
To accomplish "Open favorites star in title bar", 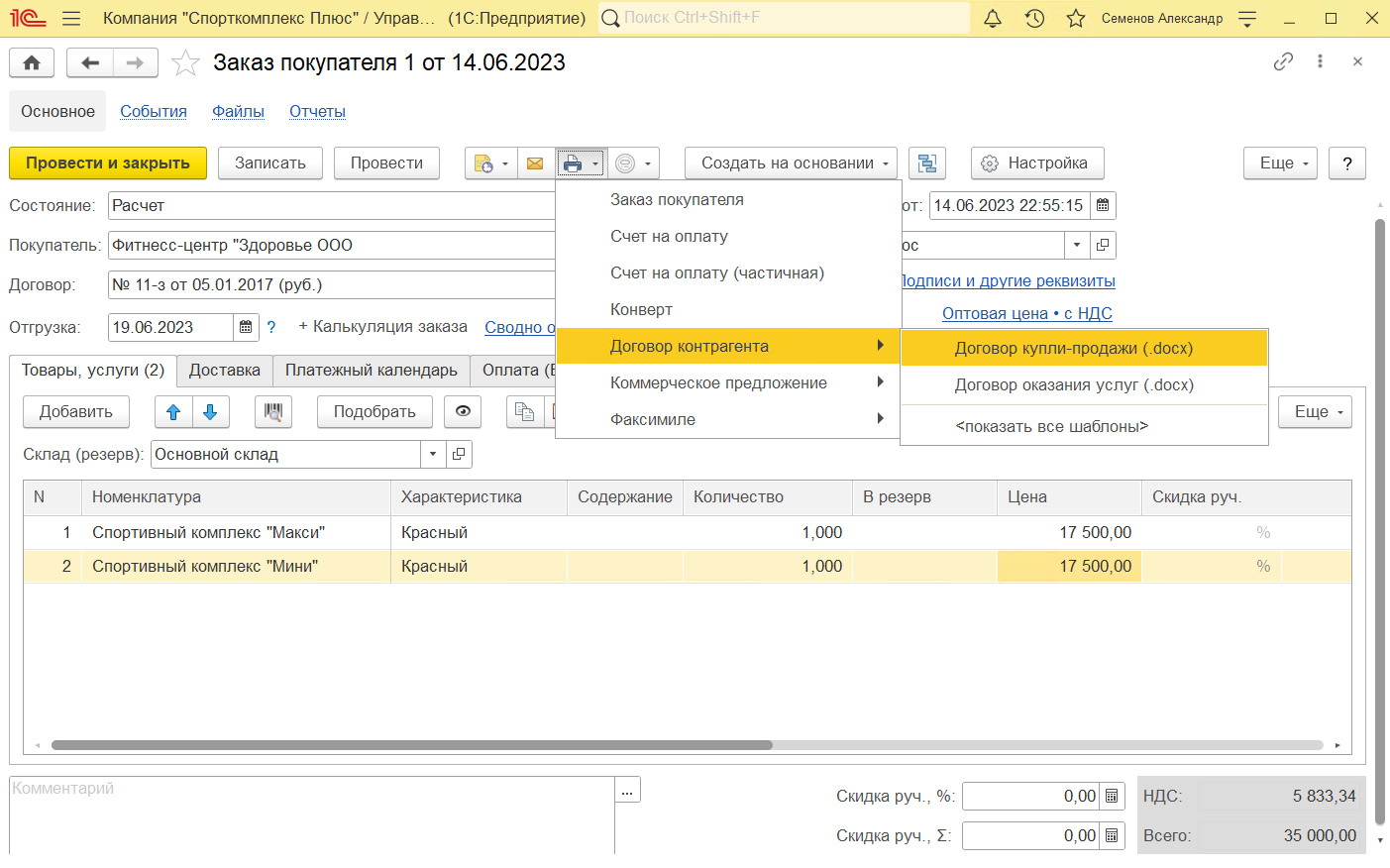I will pyautogui.click(x=1076, y=18).
